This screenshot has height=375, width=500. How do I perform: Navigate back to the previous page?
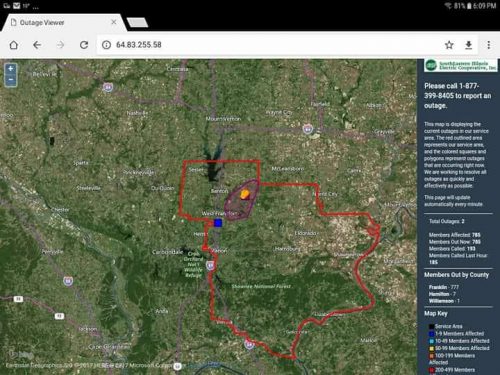(37, 45)
